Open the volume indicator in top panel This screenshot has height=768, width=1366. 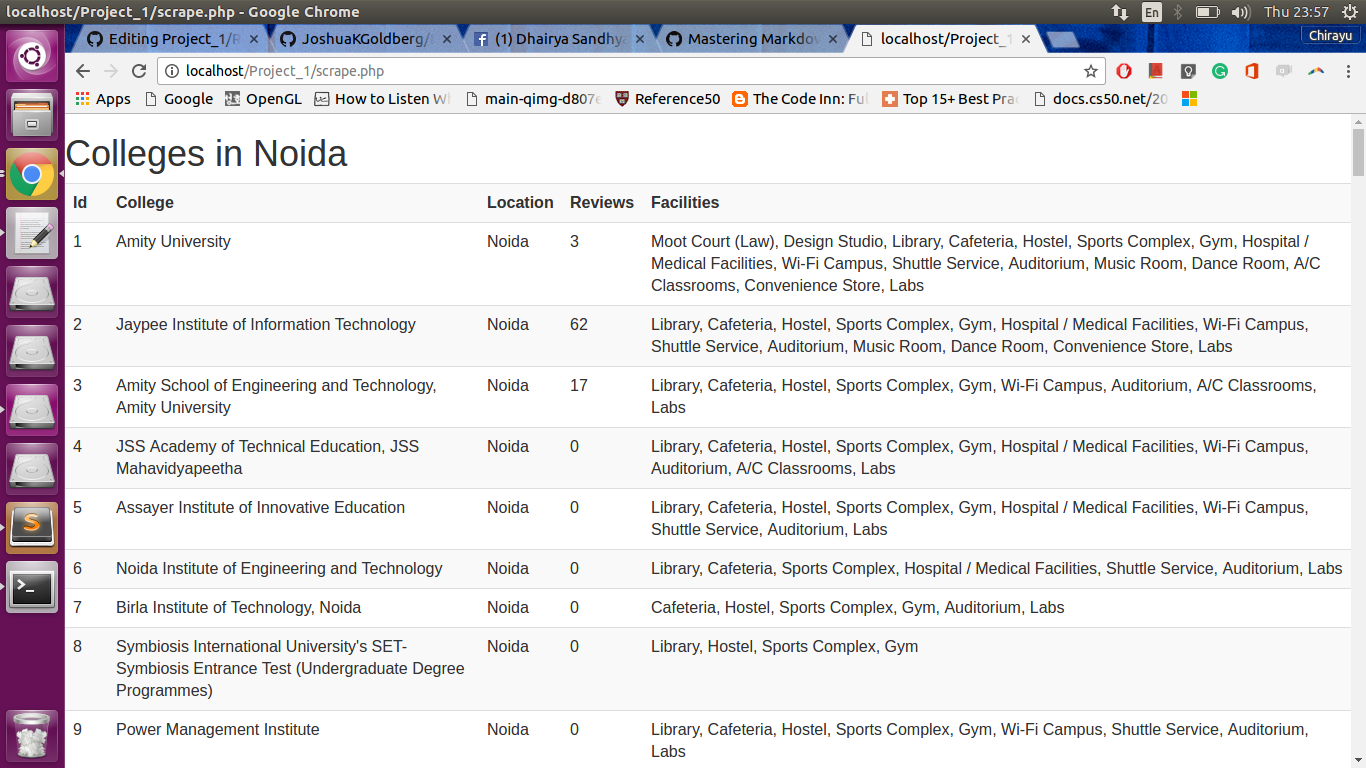1241,12
